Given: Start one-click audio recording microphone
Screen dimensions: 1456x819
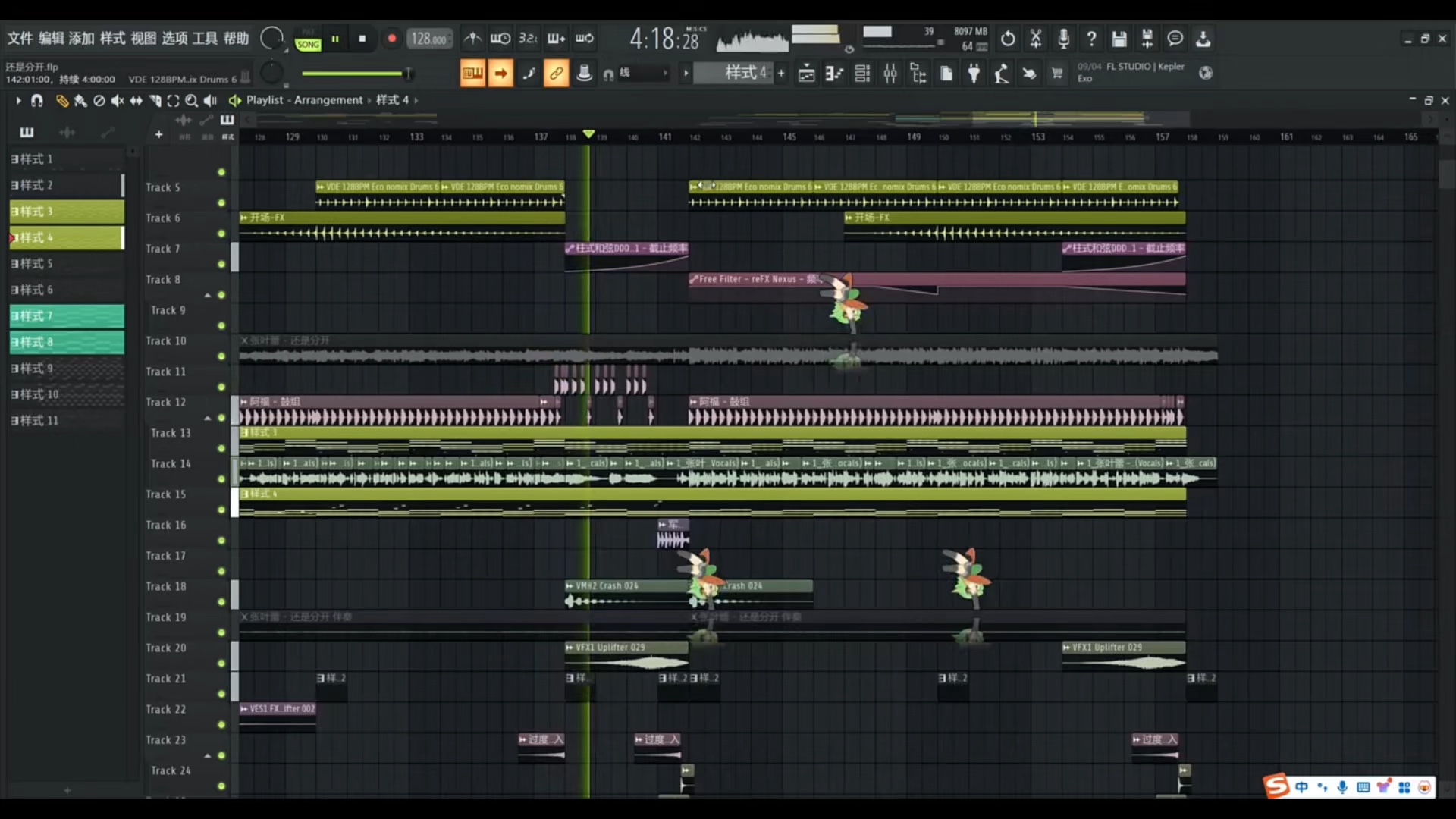Looking at the screenshot, I should click(1063, 39).
